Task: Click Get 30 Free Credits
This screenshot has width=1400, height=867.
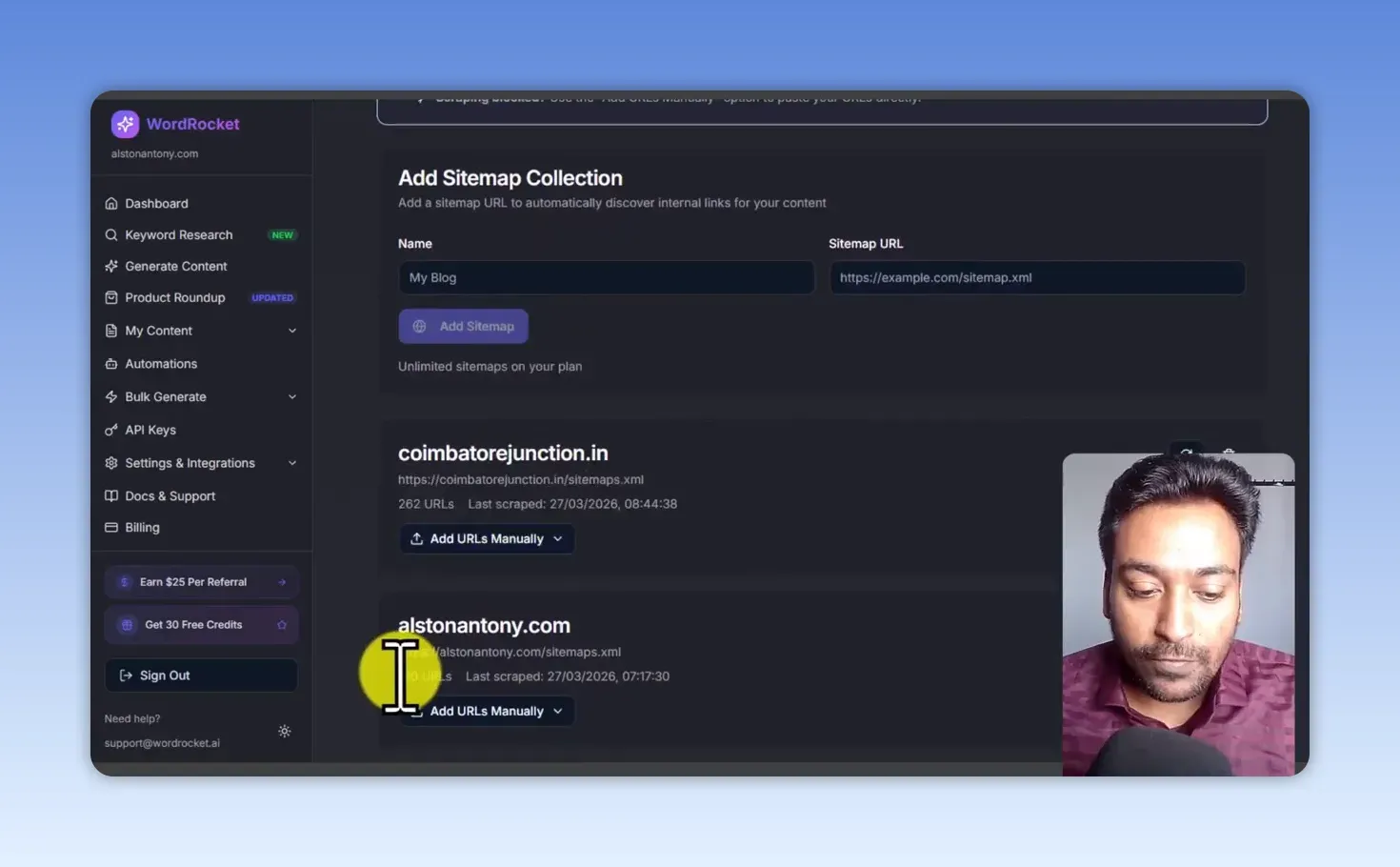Action: (x=201, y=625)
